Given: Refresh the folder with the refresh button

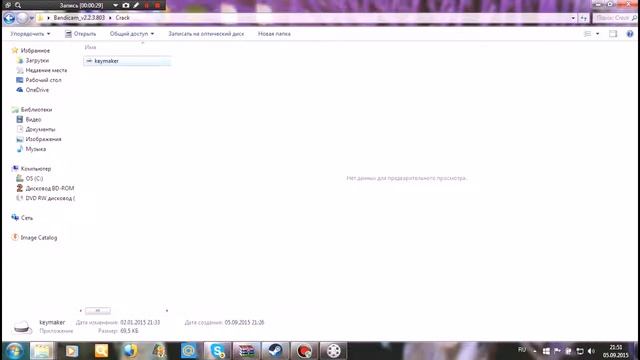Looking at the screenshot, I should 584,18.
